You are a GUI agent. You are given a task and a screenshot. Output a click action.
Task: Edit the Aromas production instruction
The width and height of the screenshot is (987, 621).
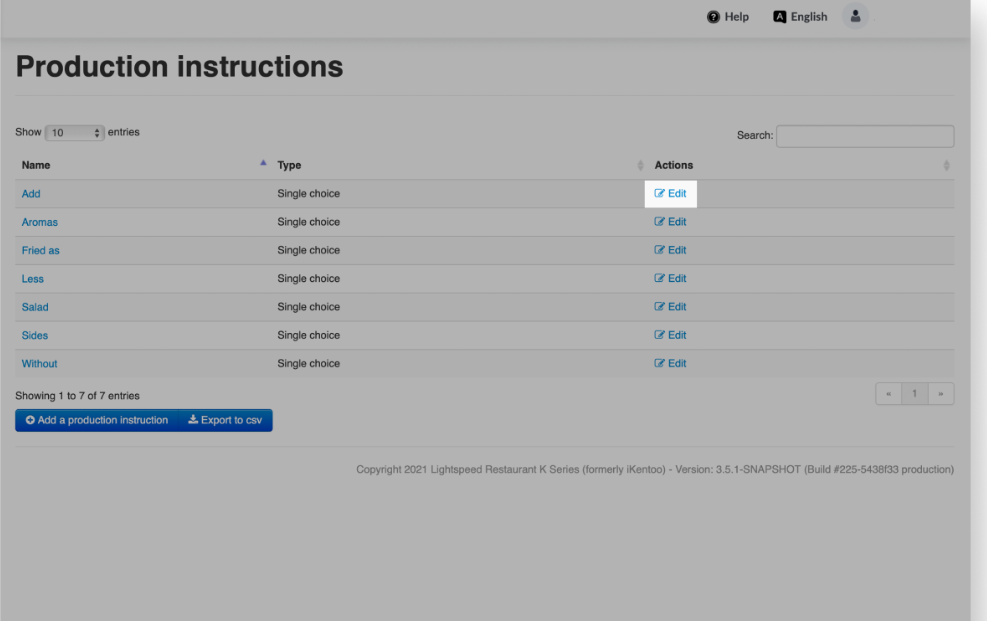coord(670,222)
